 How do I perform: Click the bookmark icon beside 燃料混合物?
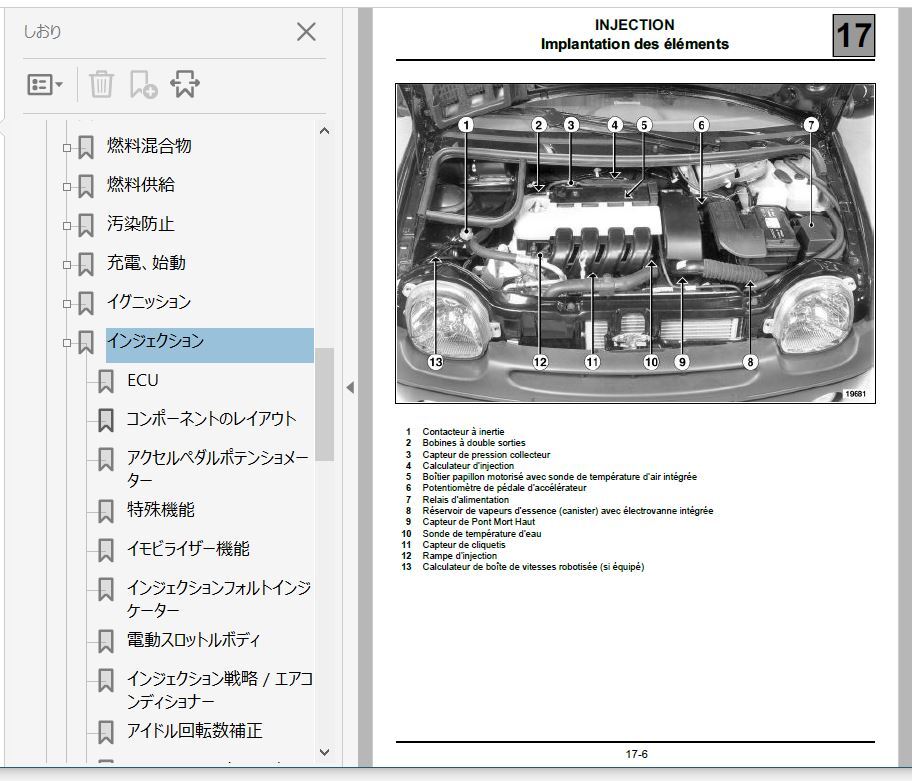tap(86, 148)
